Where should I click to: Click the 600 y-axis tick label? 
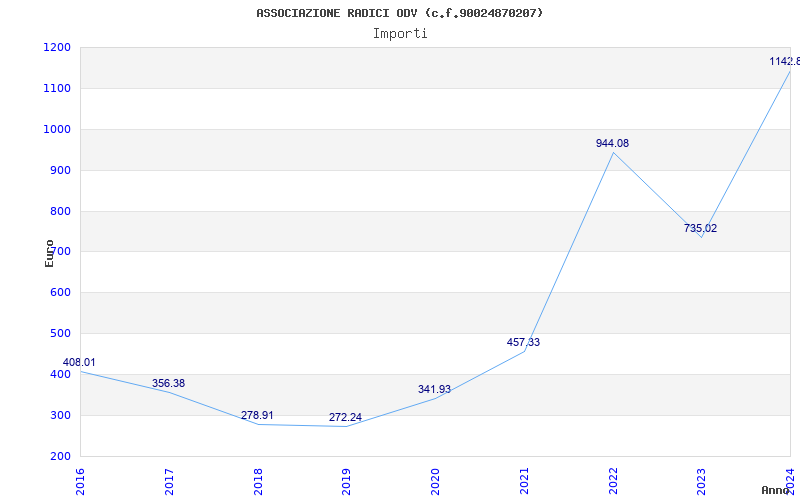[x=59, y=293]
